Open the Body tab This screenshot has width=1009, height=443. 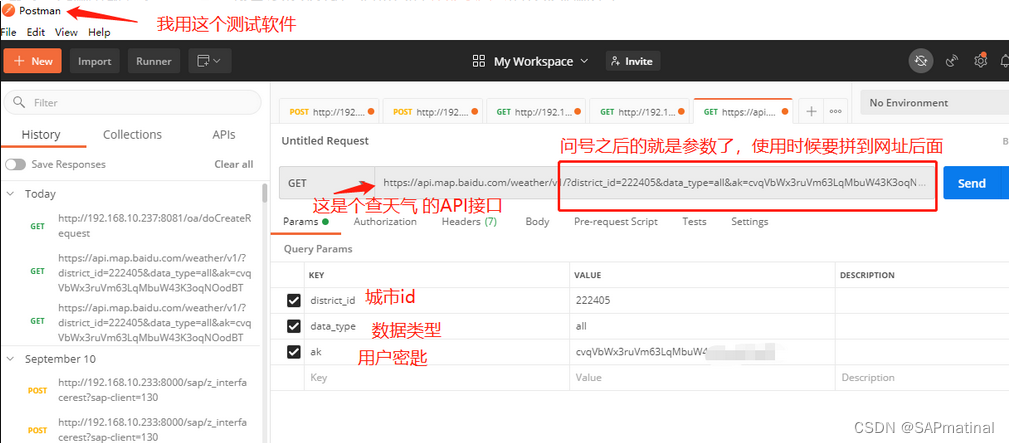tap(537, 222)
